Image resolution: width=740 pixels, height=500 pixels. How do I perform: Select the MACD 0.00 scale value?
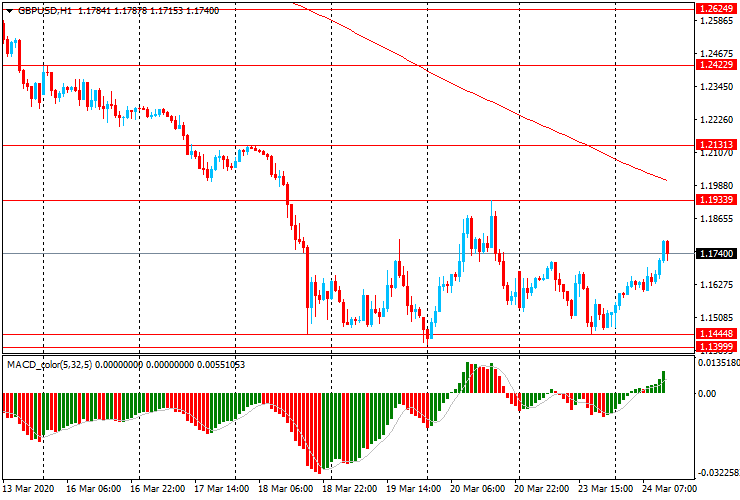[x=706, y=393]
